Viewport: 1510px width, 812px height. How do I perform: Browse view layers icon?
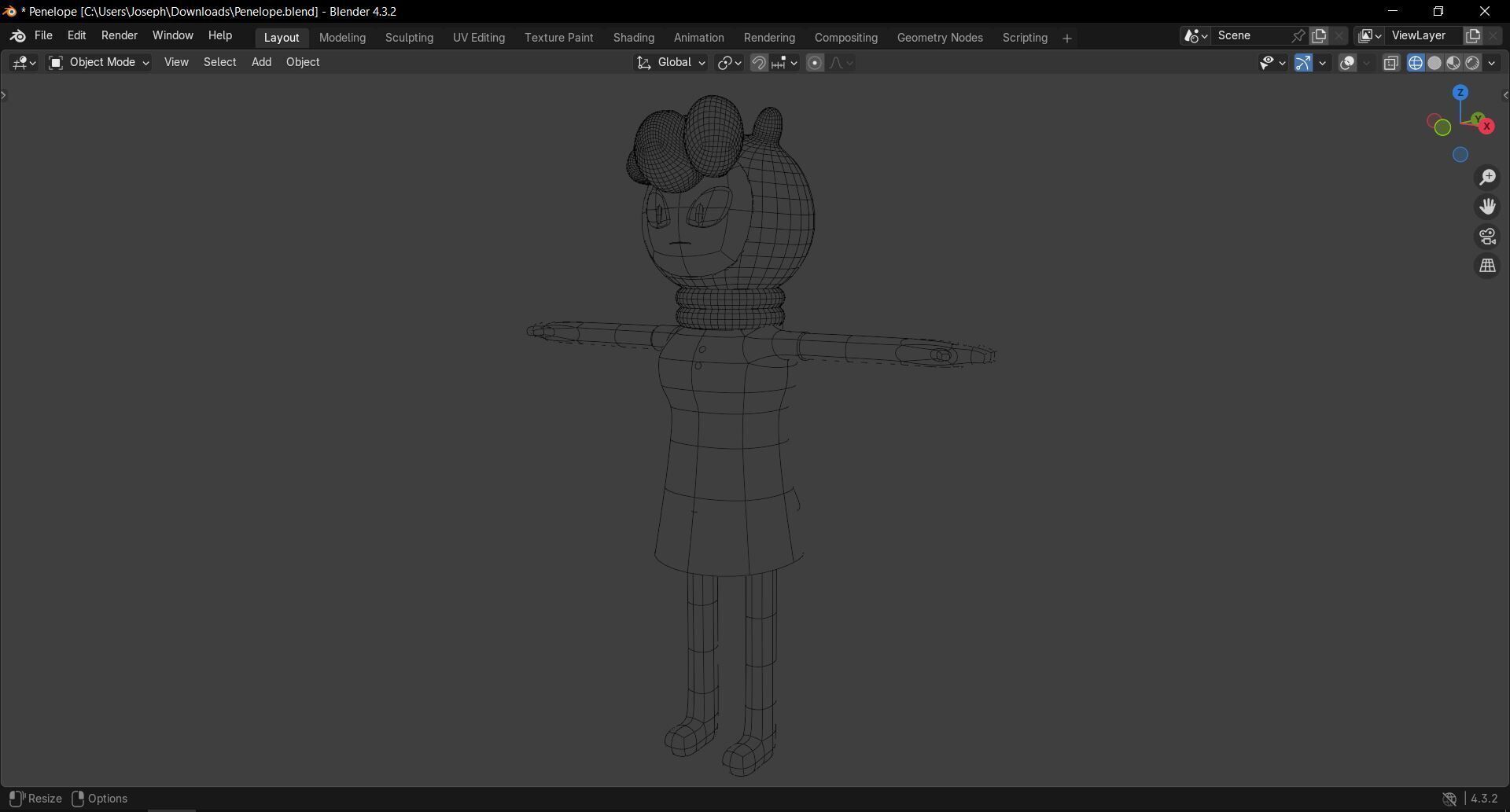tap(1370, 36)
